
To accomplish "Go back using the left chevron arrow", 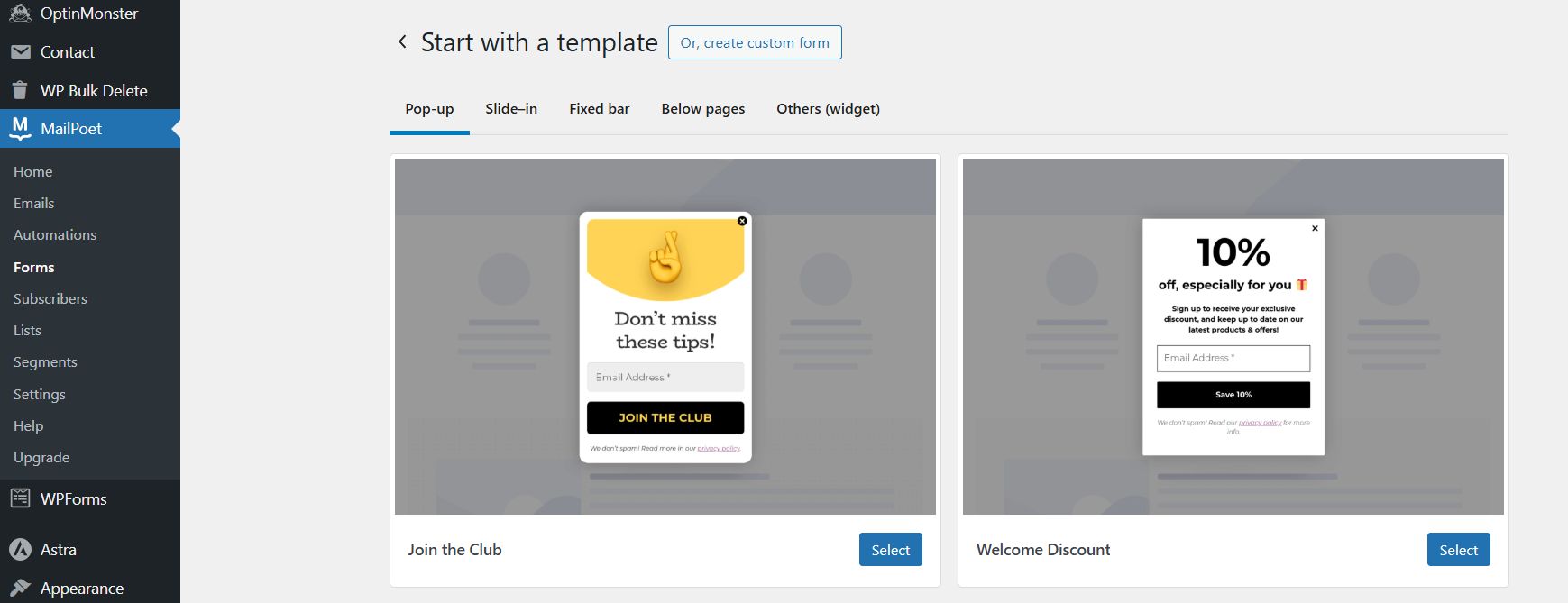I will 402,41.
